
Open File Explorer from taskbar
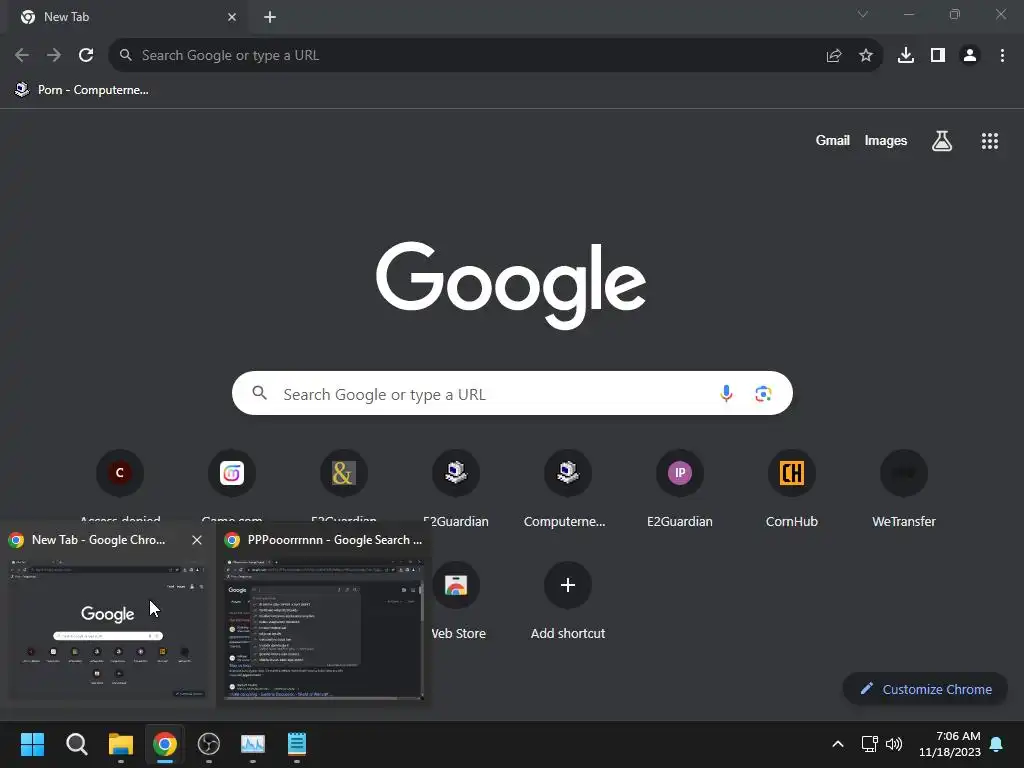[x=121, y=744]
